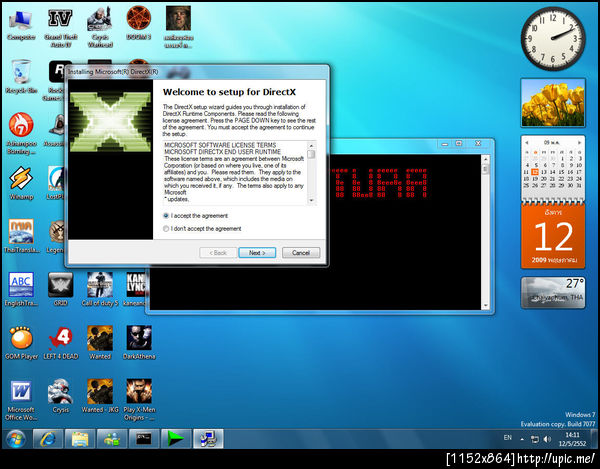Open the Play X-Men Origins shortcut
The width and height of the screenshot is (600, 469).
click(x=139, y=400)
